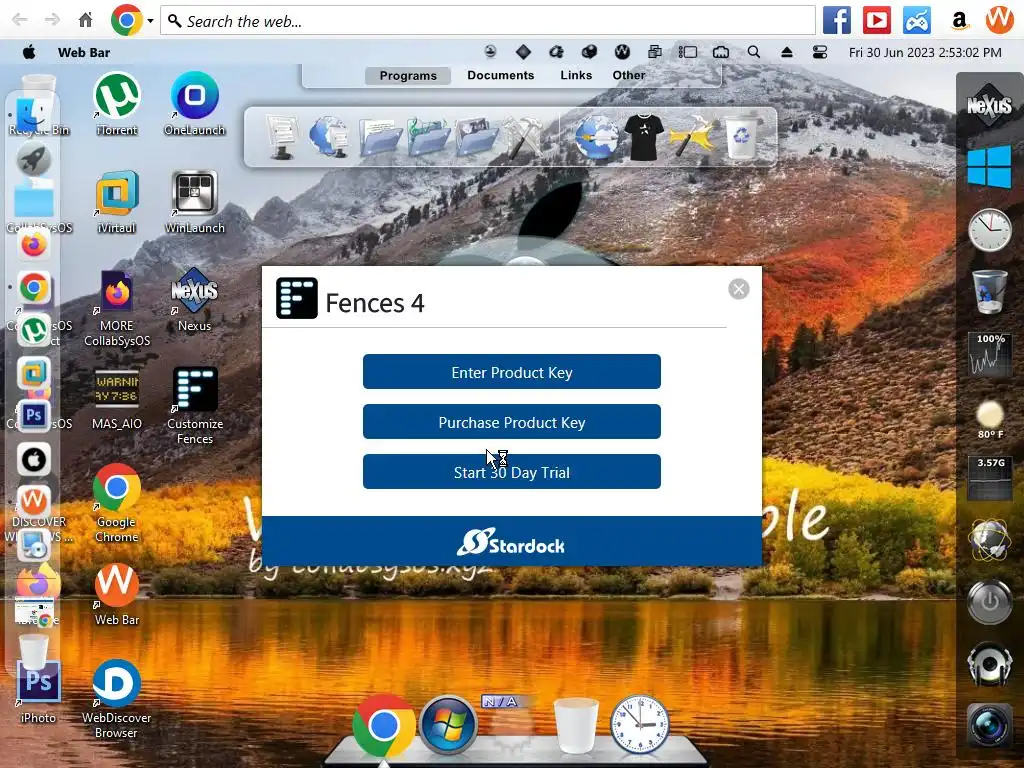Click the Web Bar forward arrow
The height and width of the screenshot is (768, 1024).
[x=52, y=20]
